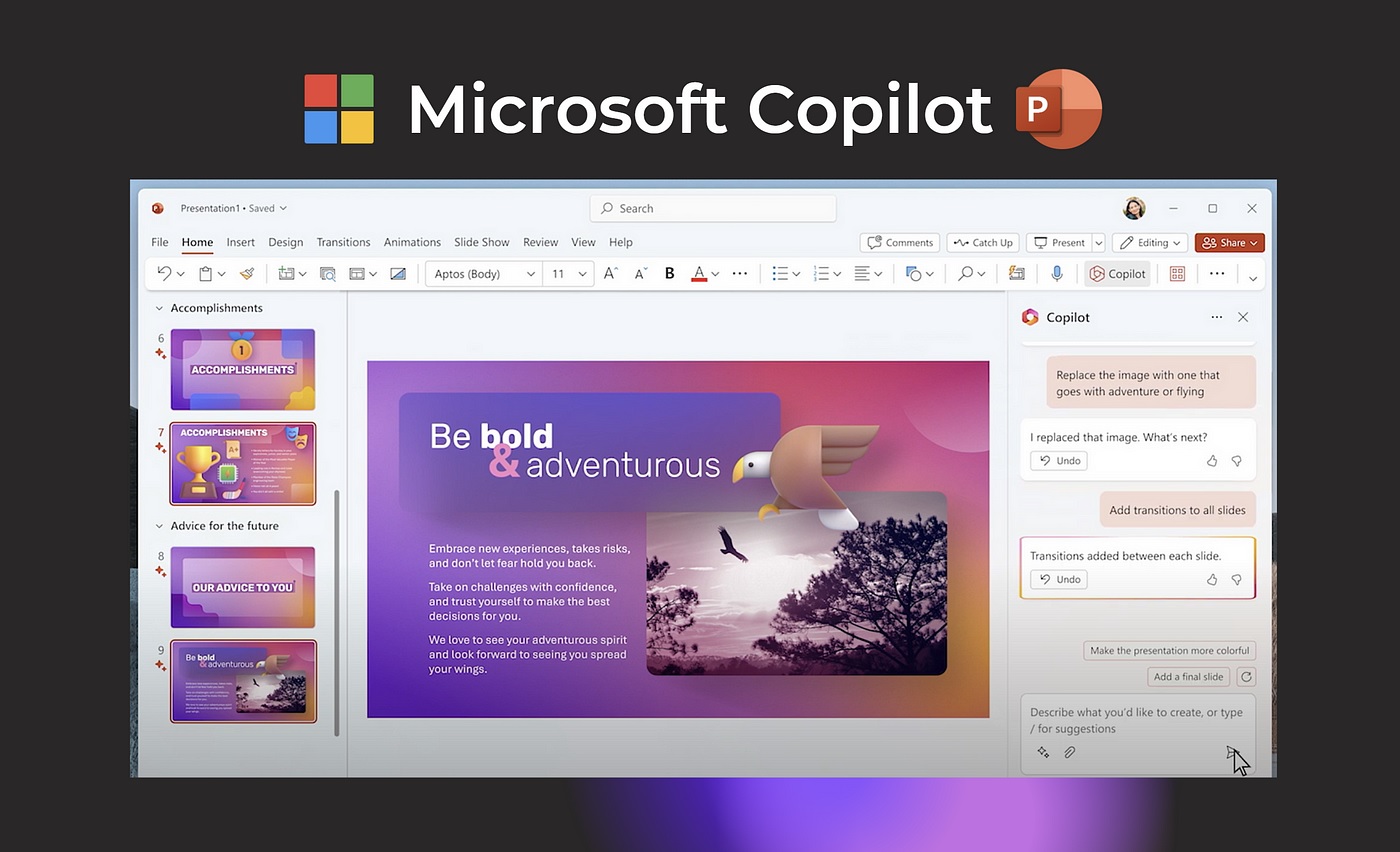This screenshot has height=852, width=1400.
Task: Click the New Slide icon
Action: click(x=286, y=273)
